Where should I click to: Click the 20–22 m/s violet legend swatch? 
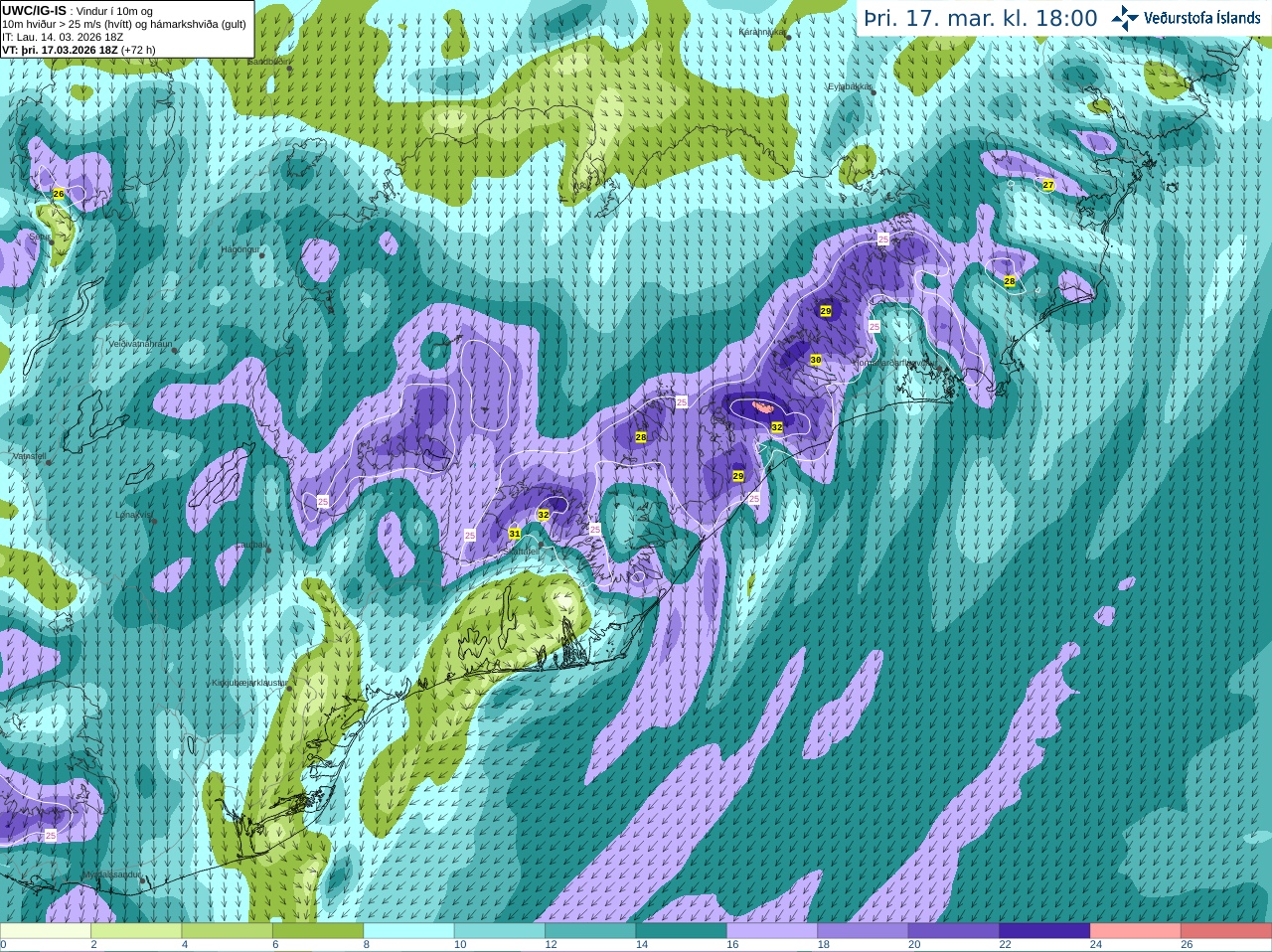click(953, 931)
